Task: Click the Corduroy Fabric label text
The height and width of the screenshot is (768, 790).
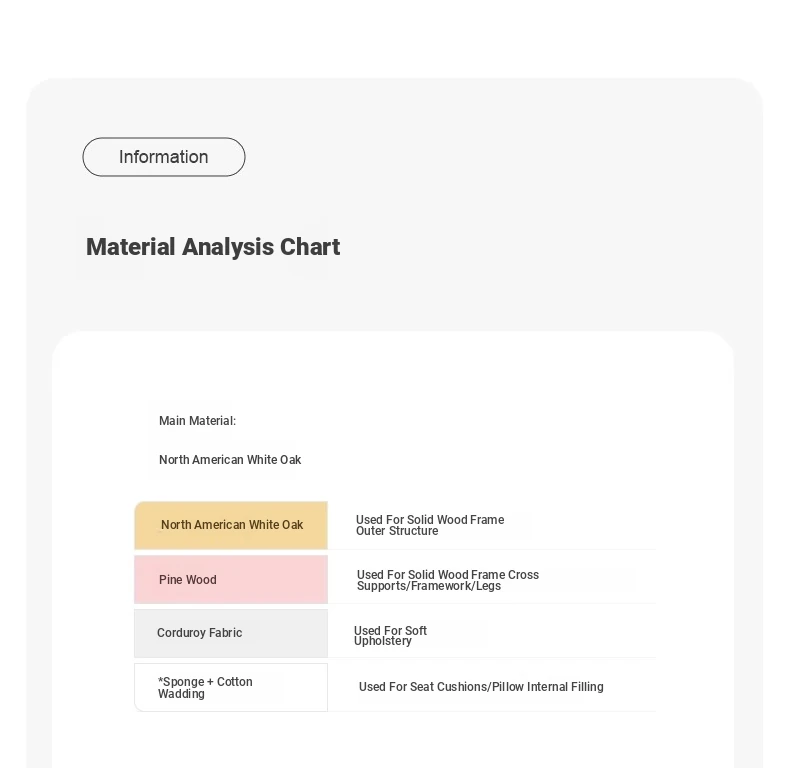Action: (200, 633)
